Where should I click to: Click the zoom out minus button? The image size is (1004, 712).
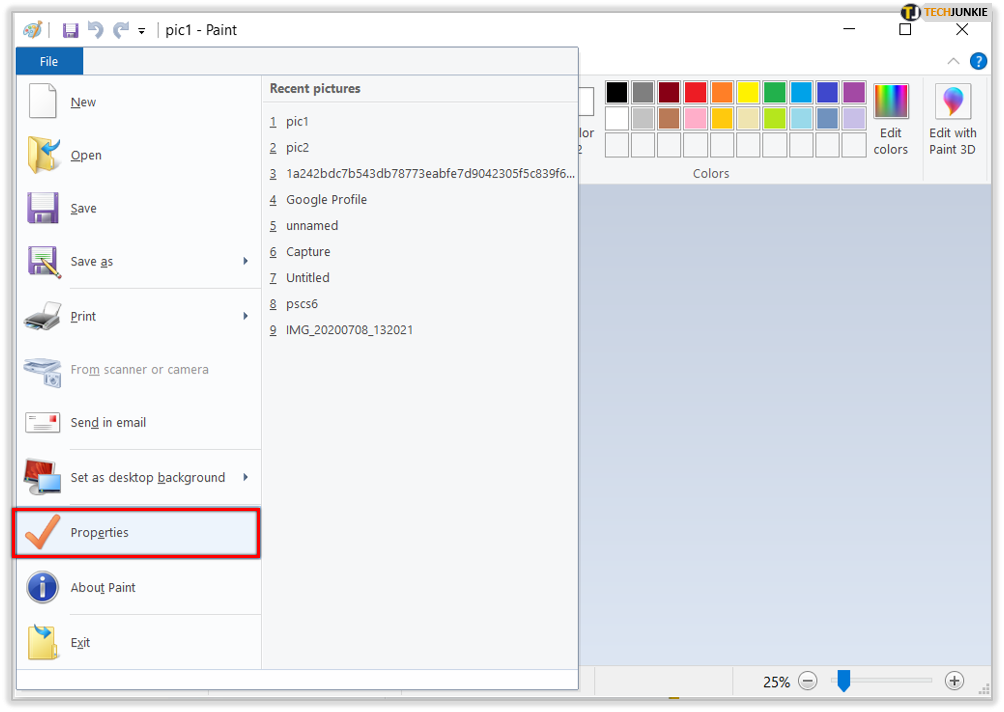point(808,681)
